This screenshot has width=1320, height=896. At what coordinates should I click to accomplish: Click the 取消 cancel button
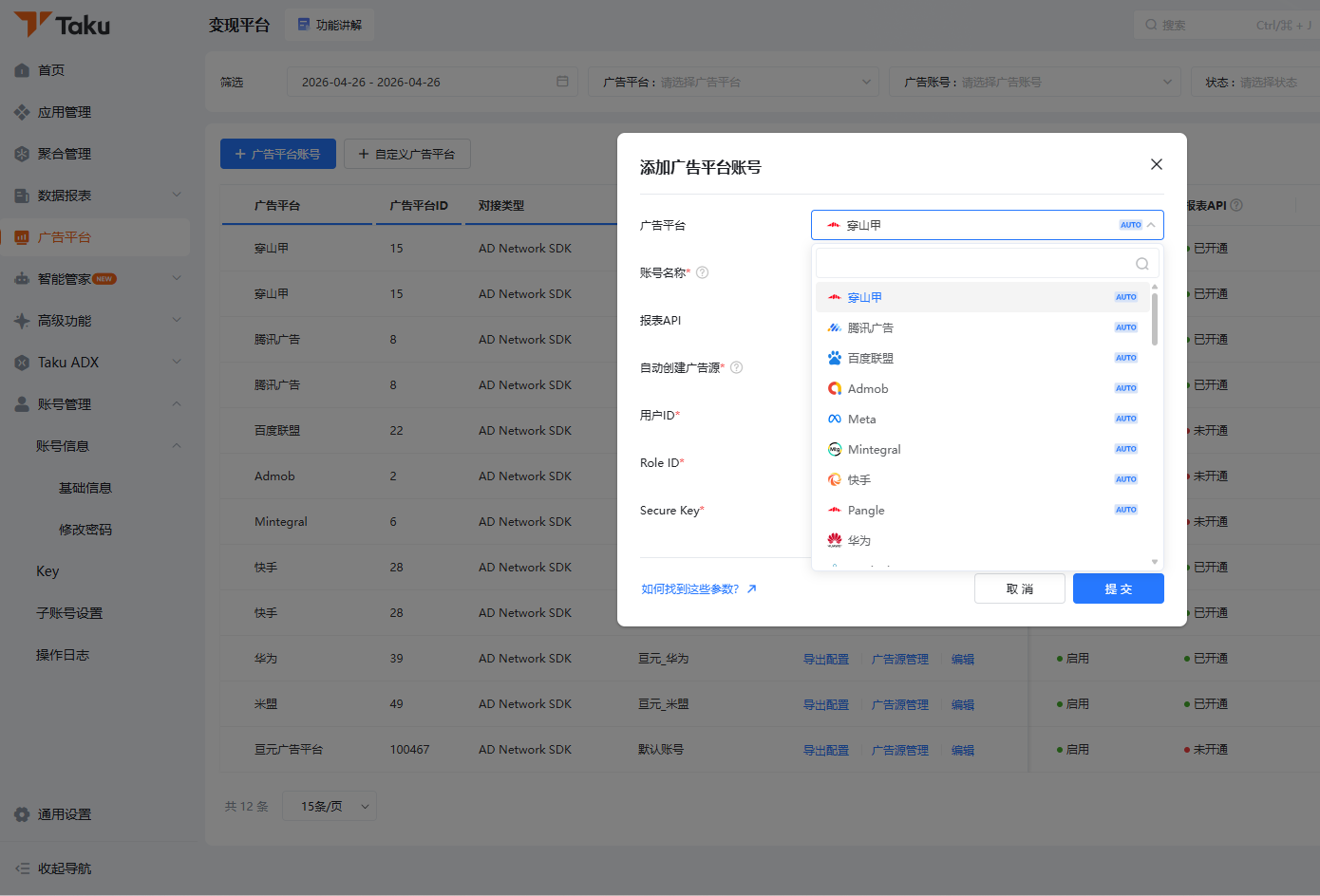[x=1020, y=588]
